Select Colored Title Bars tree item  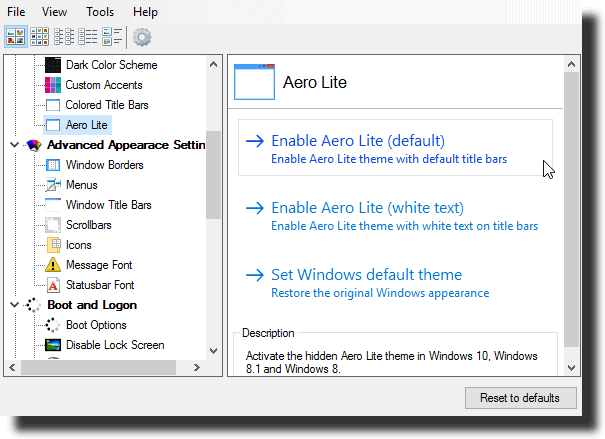pyautogui.click(x=107, y=105)
